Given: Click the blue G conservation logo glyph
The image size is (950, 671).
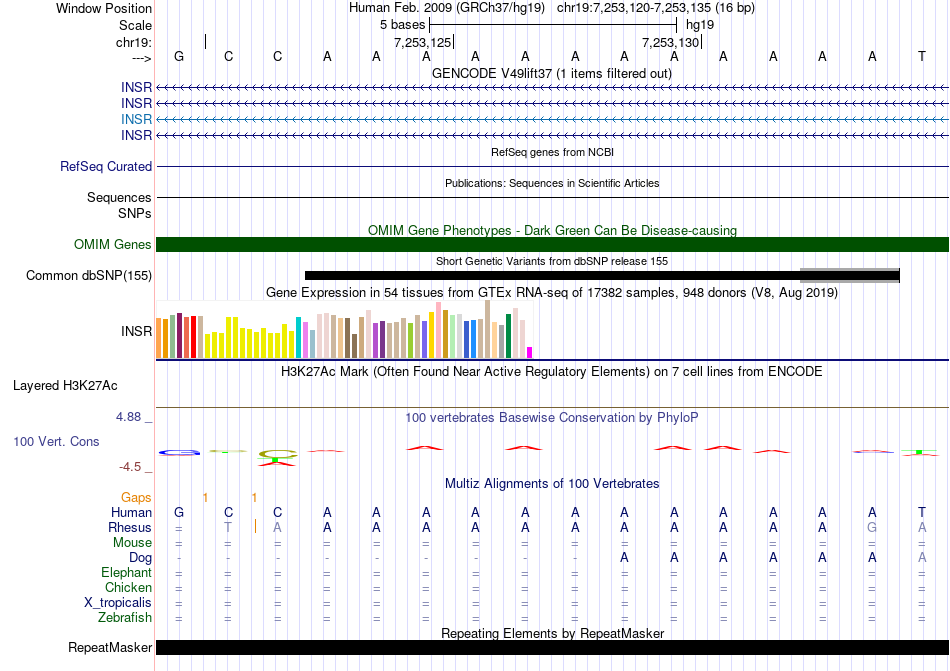Looking at the screenshot, I should [179, 452].
